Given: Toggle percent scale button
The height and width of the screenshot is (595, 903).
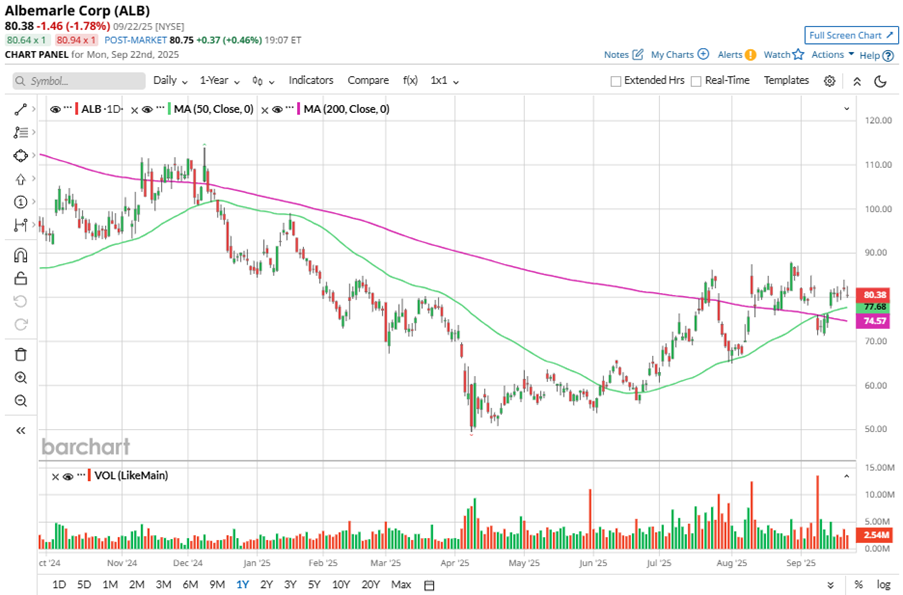Looking at the screenshot, I should tap(859, 585).
